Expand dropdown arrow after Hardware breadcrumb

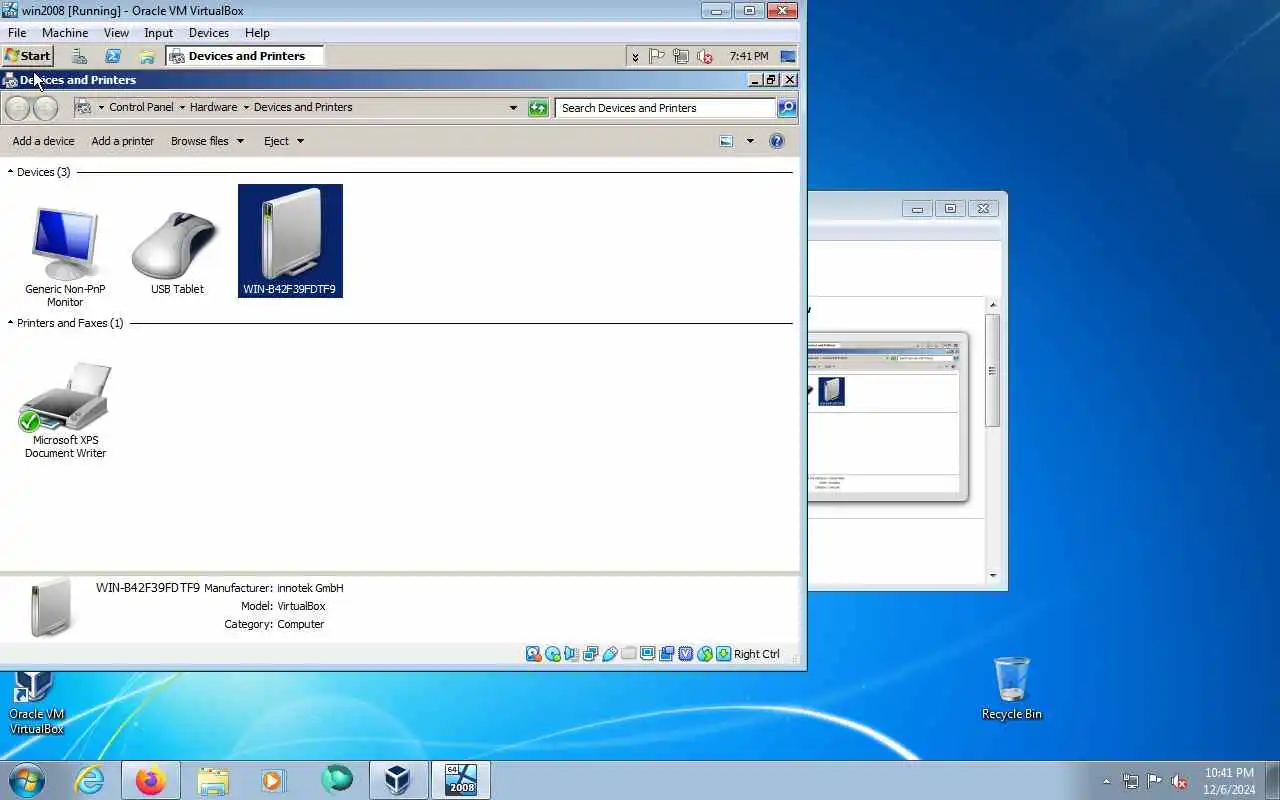246,107
